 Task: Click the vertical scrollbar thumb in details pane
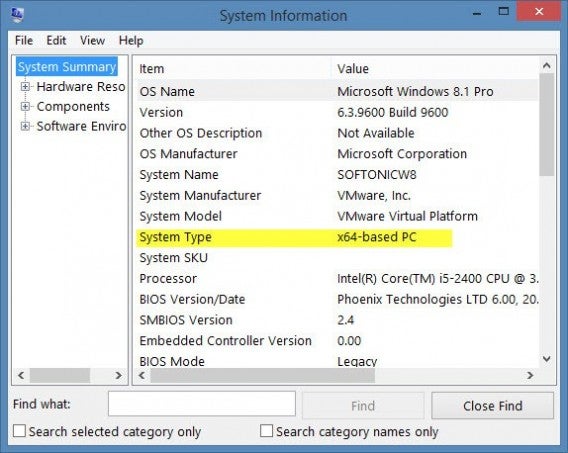(x=547, y=125)
